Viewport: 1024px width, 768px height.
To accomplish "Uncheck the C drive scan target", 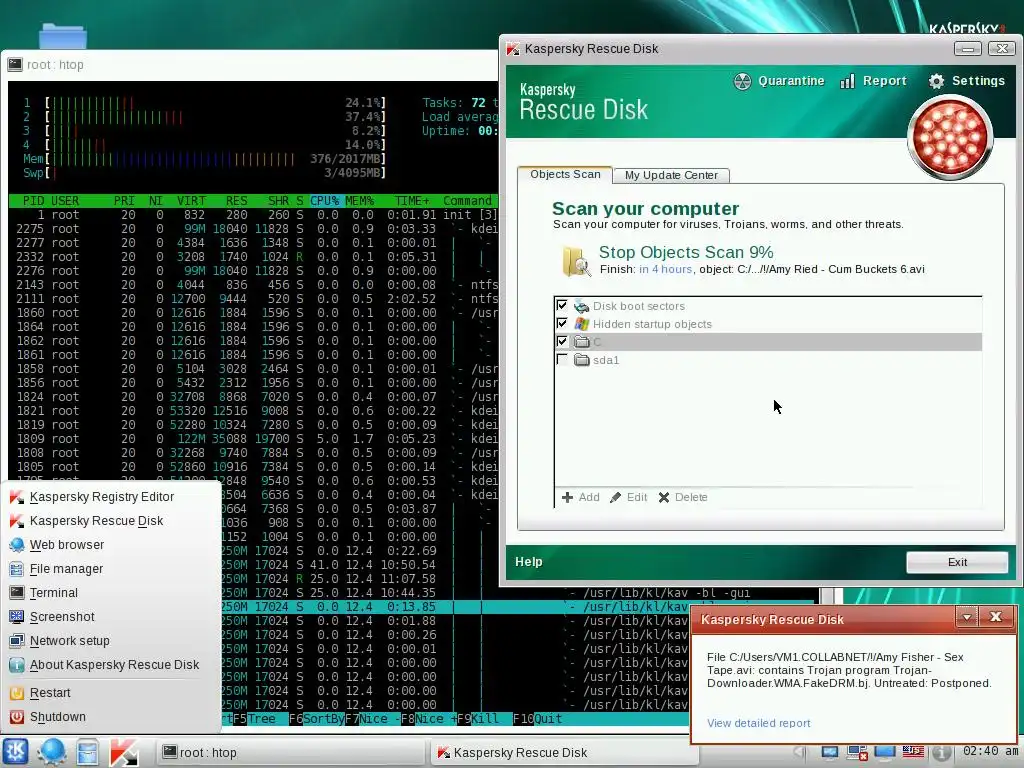I will pos(562,341).
